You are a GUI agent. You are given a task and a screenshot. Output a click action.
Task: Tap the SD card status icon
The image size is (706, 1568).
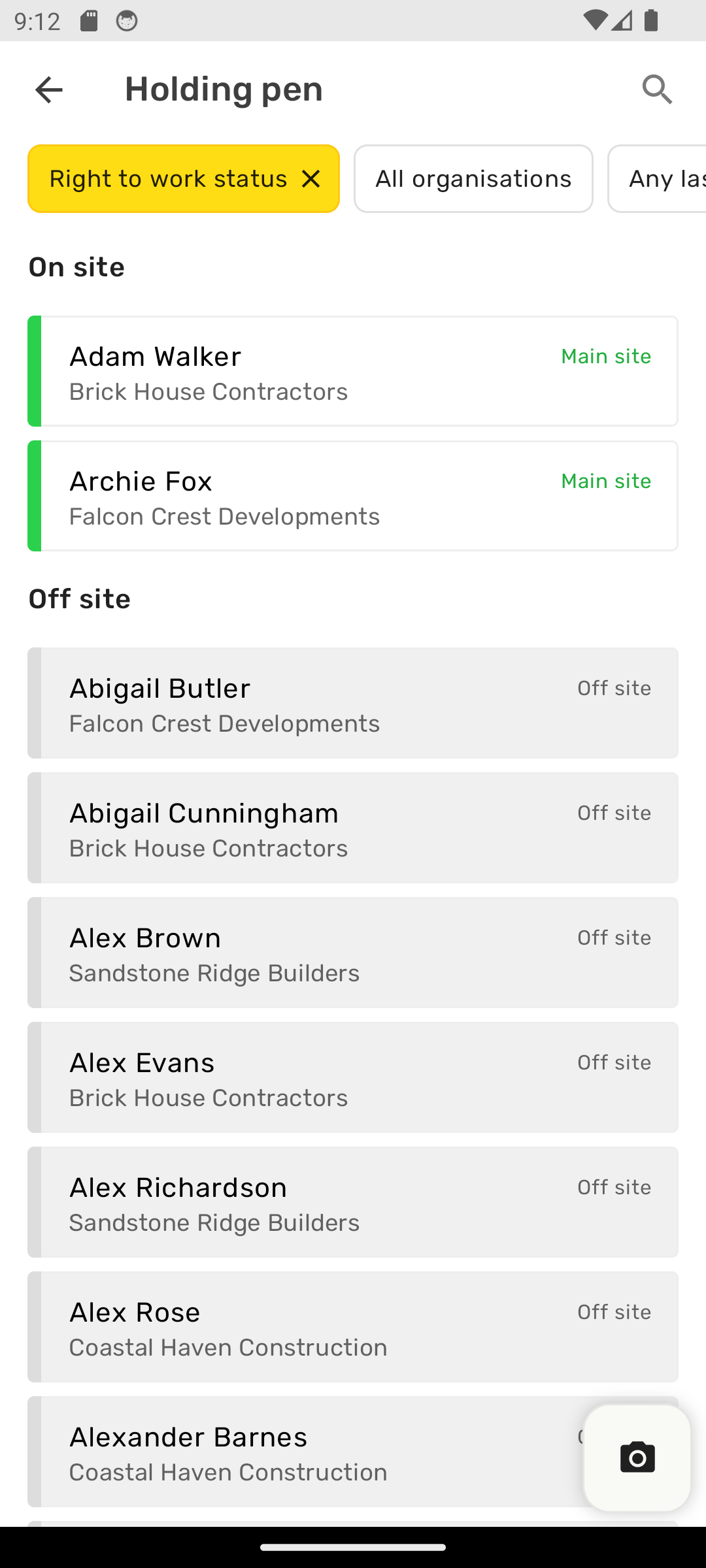[x=89, y=21]
